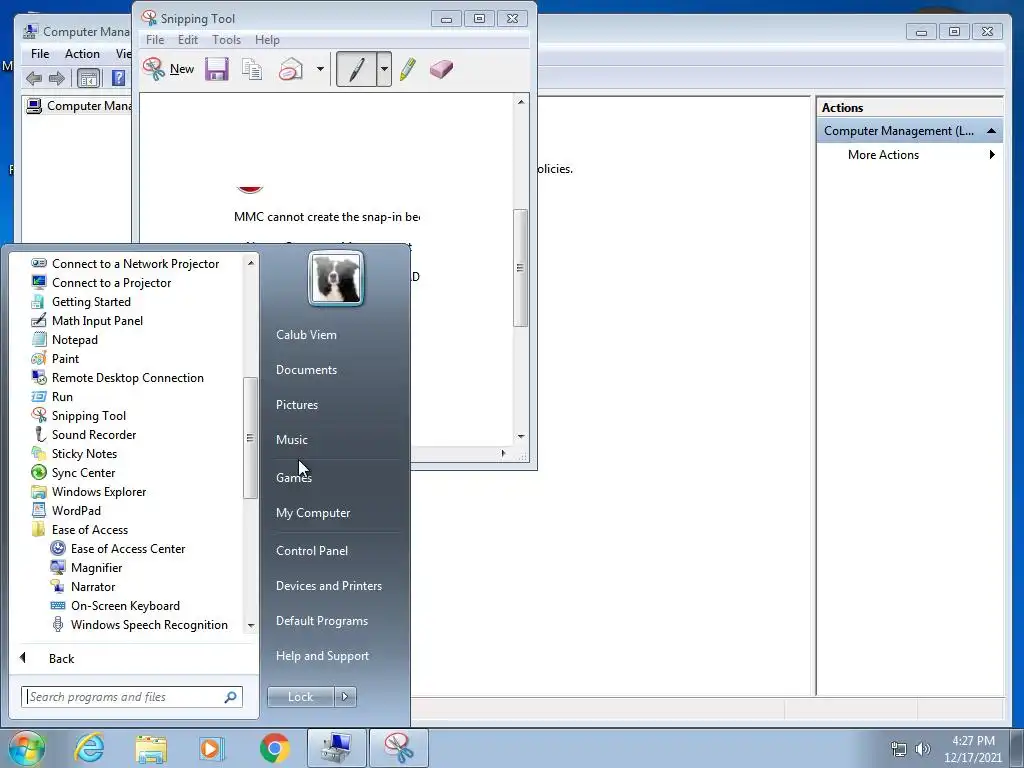Open Send Snip dropdown arrow
The image size is (1024, 768).
[320, 69]
